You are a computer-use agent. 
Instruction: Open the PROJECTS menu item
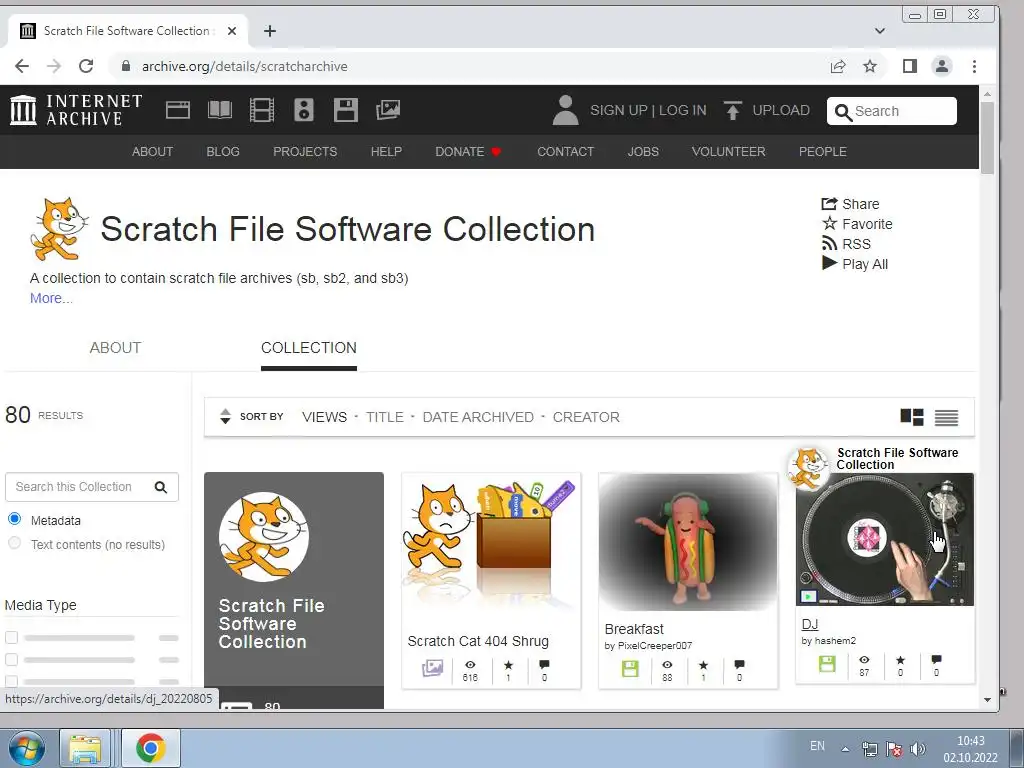[305, 152]
